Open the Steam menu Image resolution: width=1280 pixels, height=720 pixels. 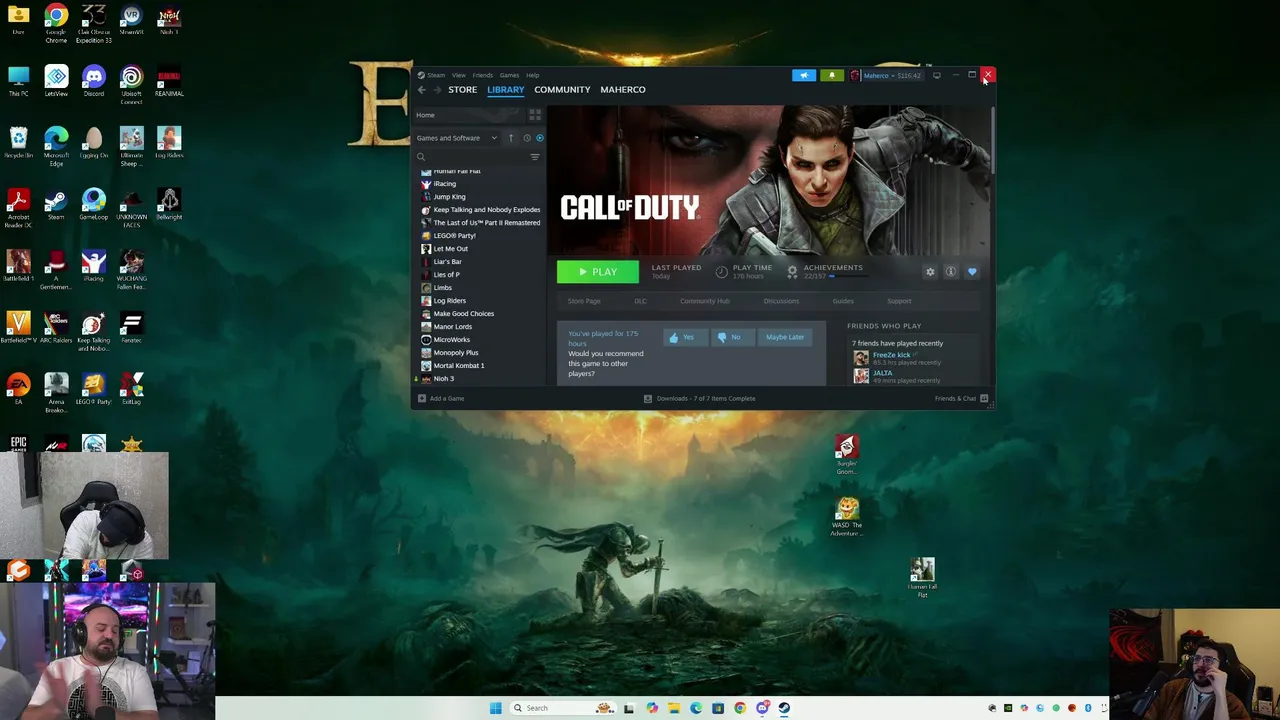(435, 75)
